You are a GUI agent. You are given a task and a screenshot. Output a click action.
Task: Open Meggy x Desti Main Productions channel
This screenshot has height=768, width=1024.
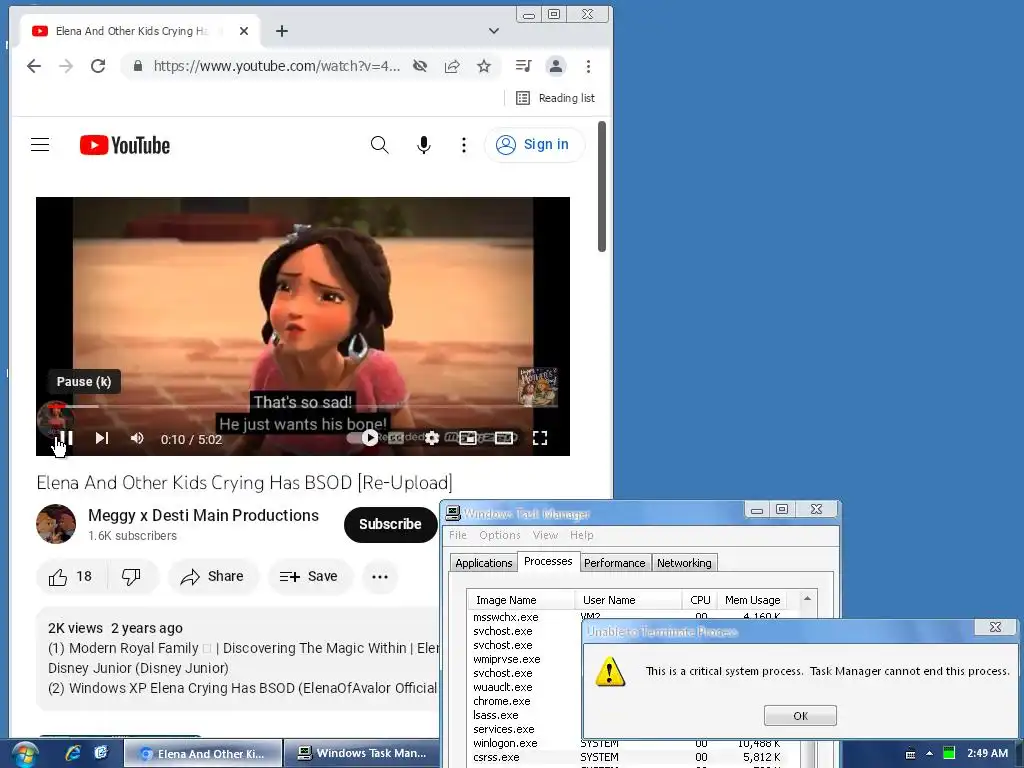(x=203, y=515)
